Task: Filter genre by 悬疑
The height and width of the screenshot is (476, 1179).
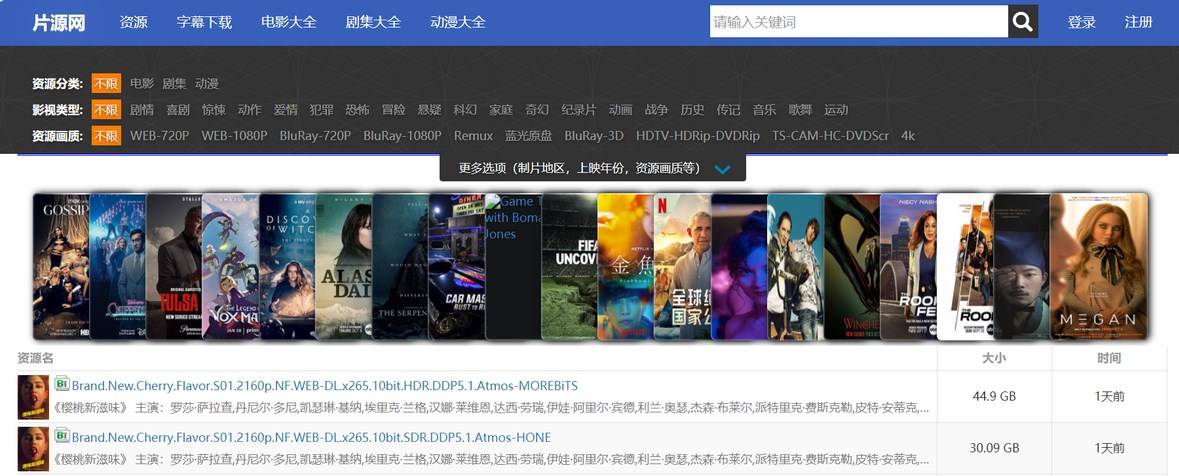Action: [429, 110]
